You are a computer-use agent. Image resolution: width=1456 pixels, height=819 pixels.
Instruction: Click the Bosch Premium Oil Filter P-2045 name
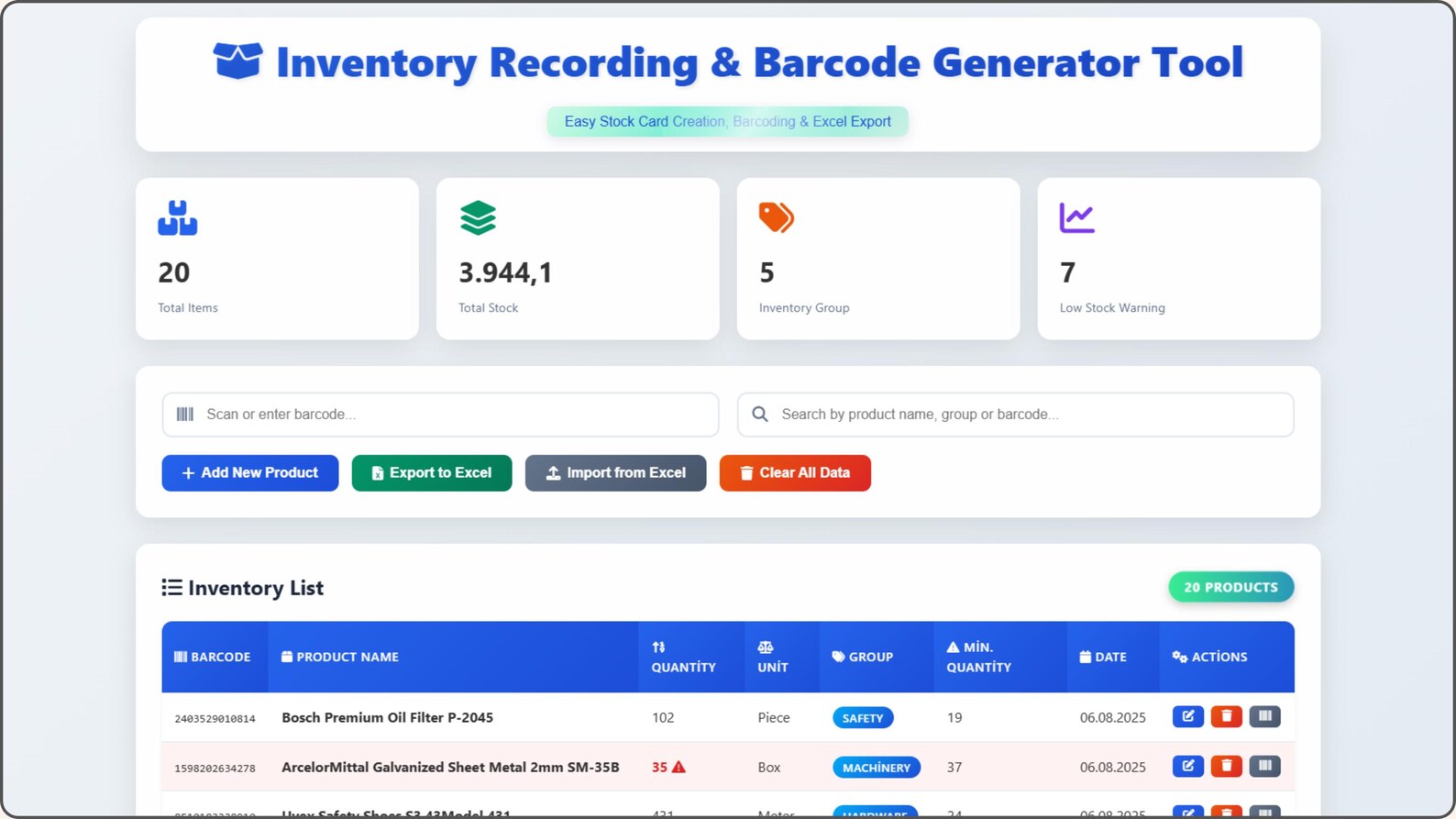[x=388, y=717]
